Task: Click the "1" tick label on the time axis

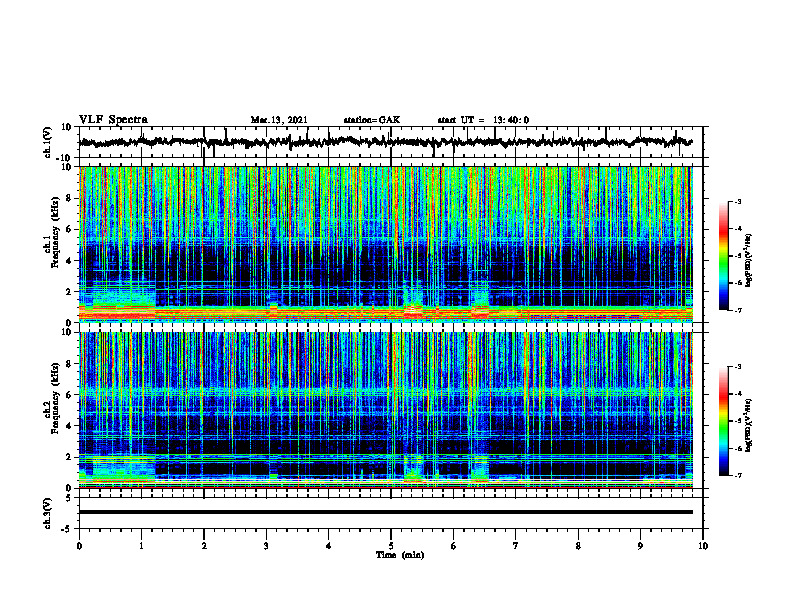Action: tap(141, 546)
